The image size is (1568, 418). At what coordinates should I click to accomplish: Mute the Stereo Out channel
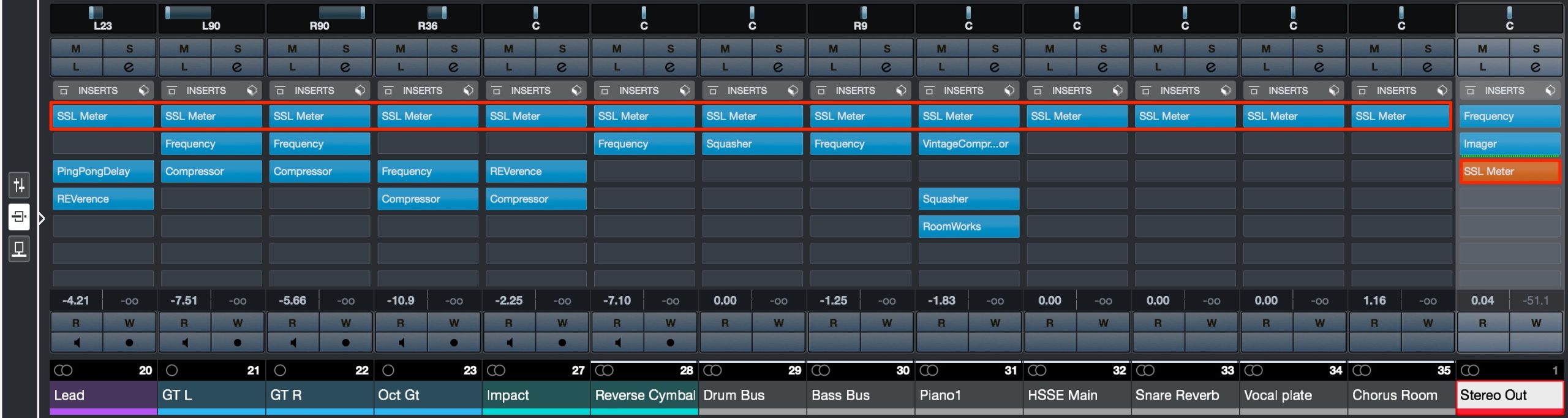tap(1482, 48)
